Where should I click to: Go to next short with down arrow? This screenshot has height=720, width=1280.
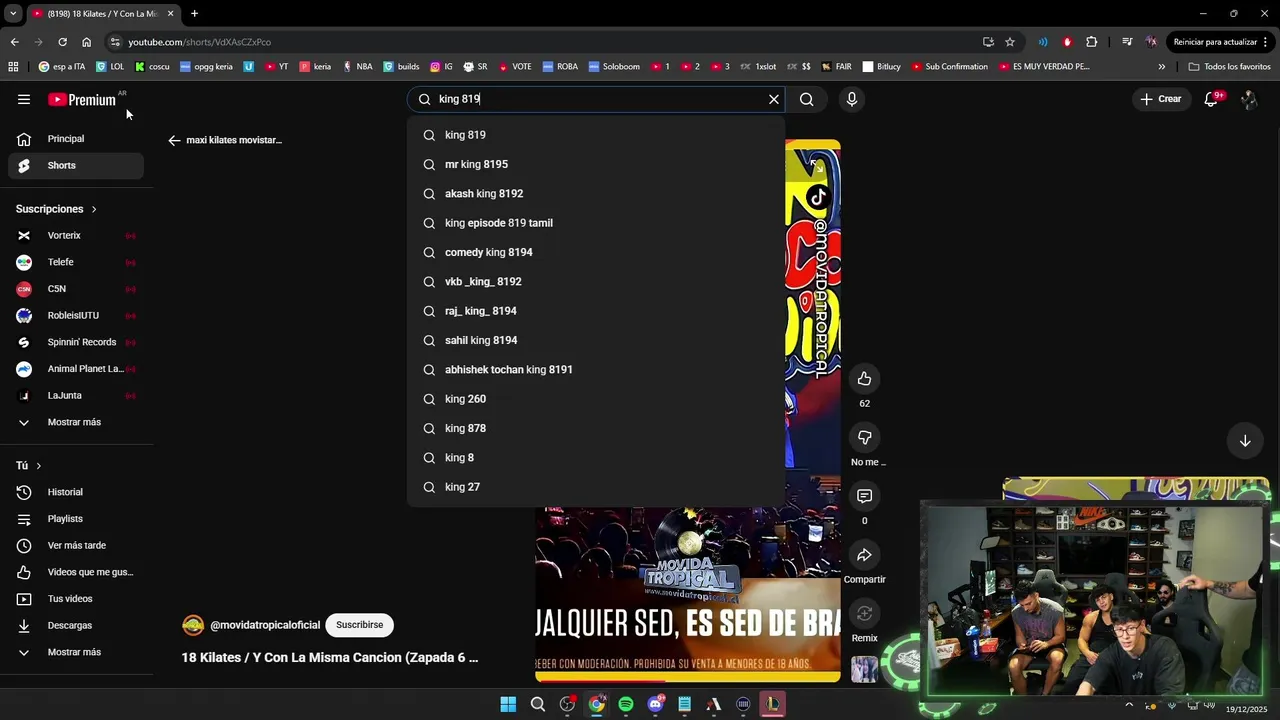coord(1245,441)
